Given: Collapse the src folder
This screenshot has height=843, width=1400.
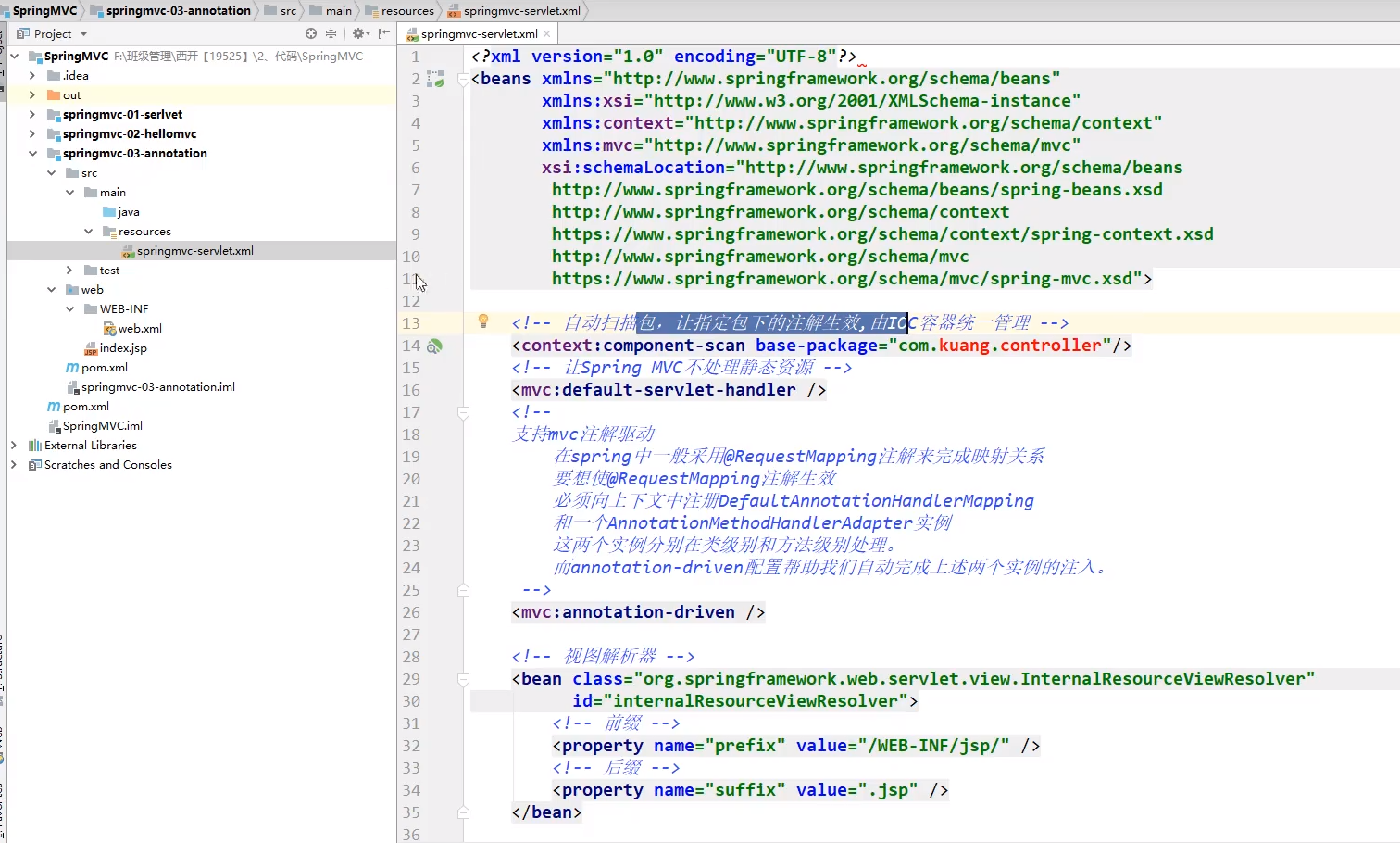Looking at the screenshot, I should pyautogui.click(x=51, y=173).
